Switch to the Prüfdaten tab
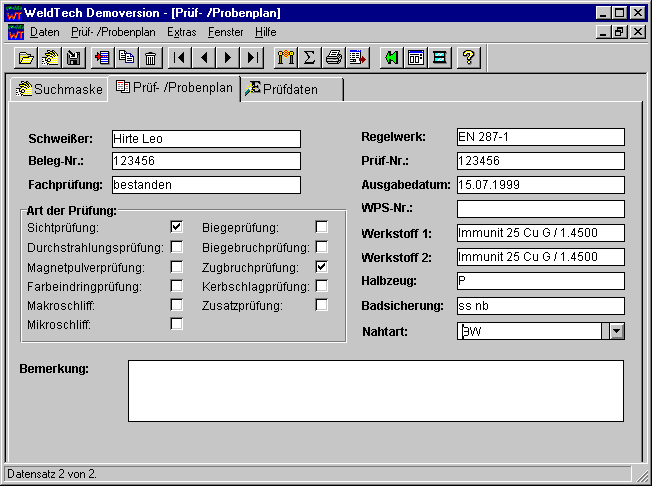The height and width of the screenshot is (486, 652). click(294, 89)
